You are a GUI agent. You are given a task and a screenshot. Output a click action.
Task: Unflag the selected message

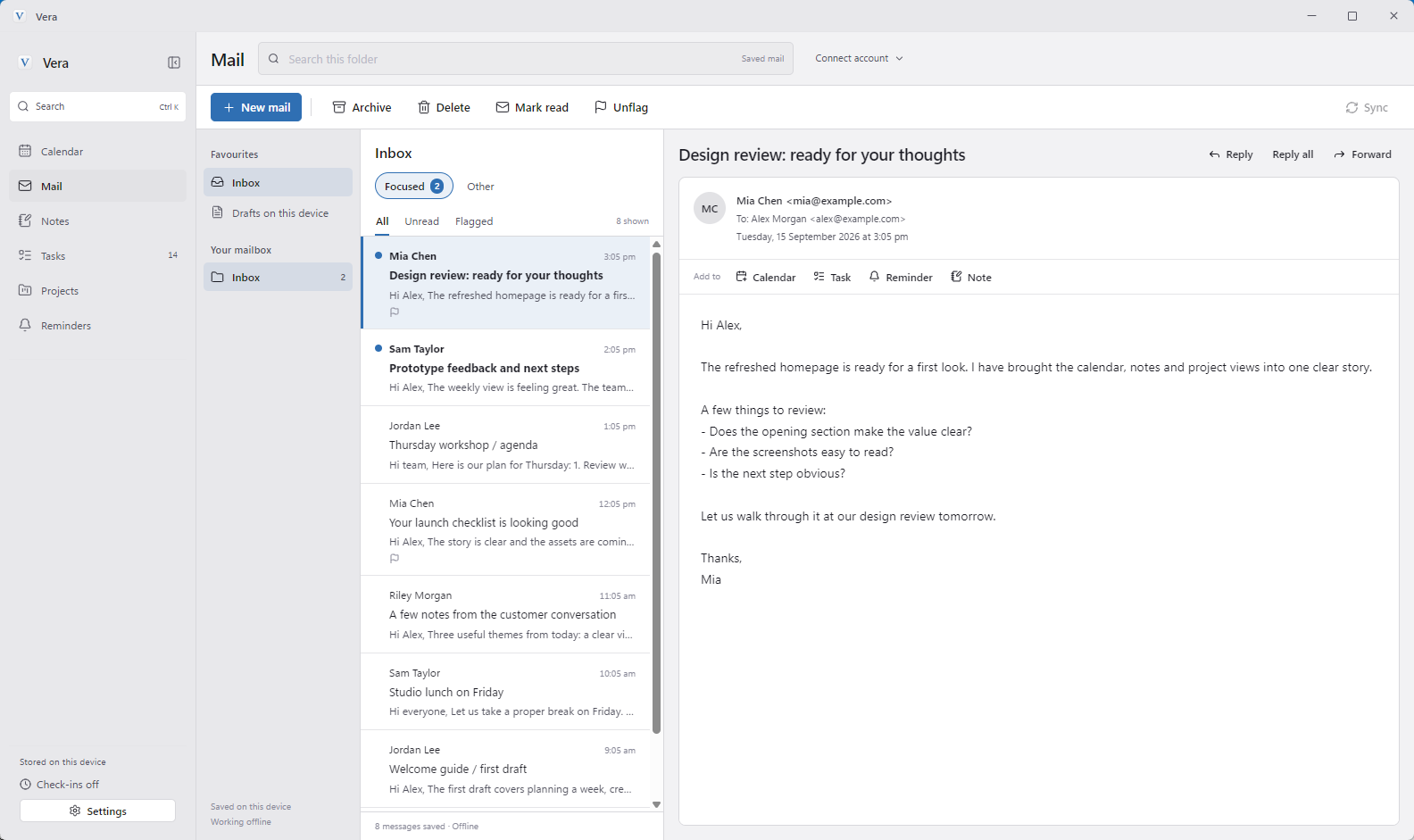click(x=621, y=107)
